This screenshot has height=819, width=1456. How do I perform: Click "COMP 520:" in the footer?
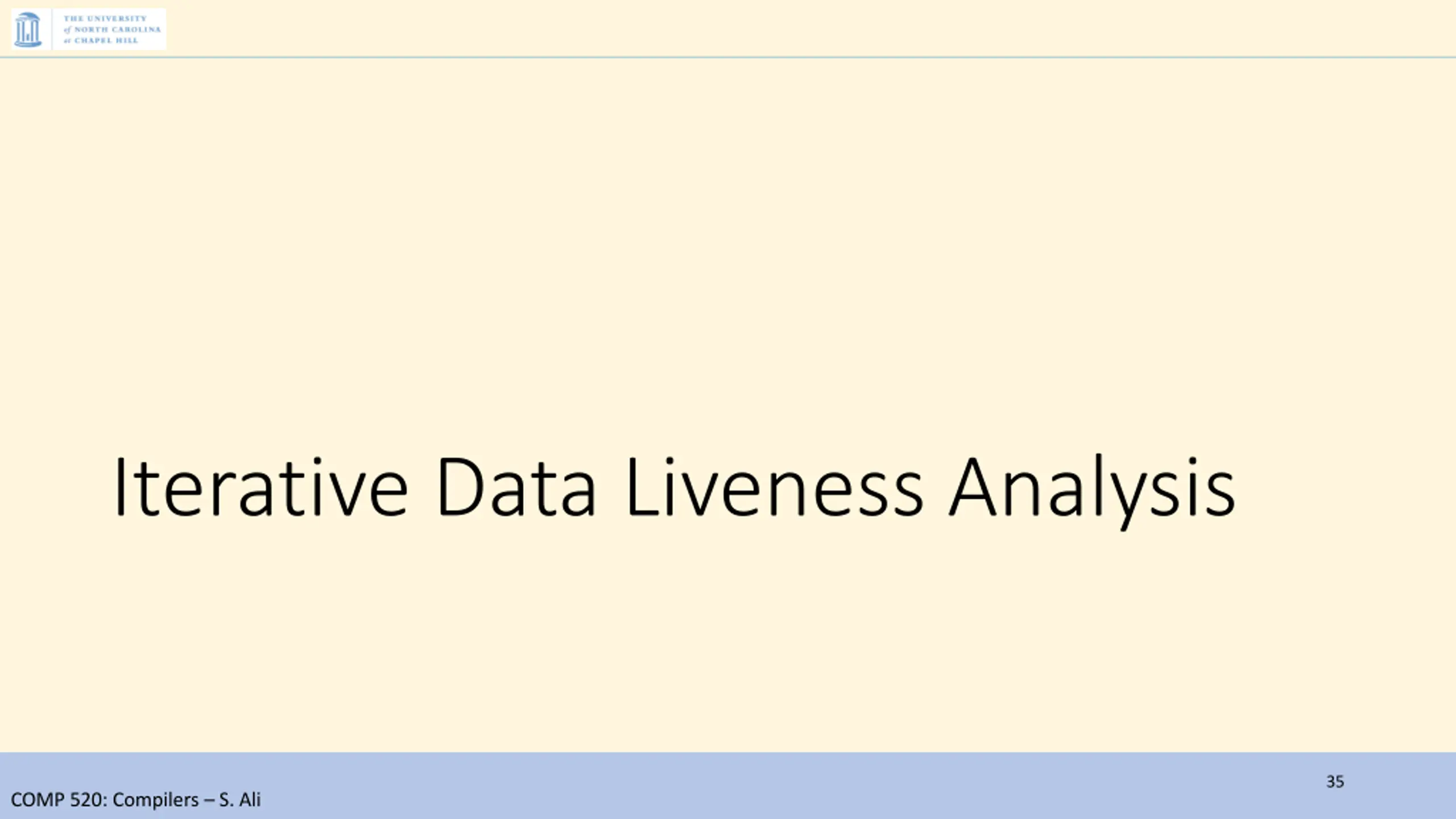(x=59, y=800)
